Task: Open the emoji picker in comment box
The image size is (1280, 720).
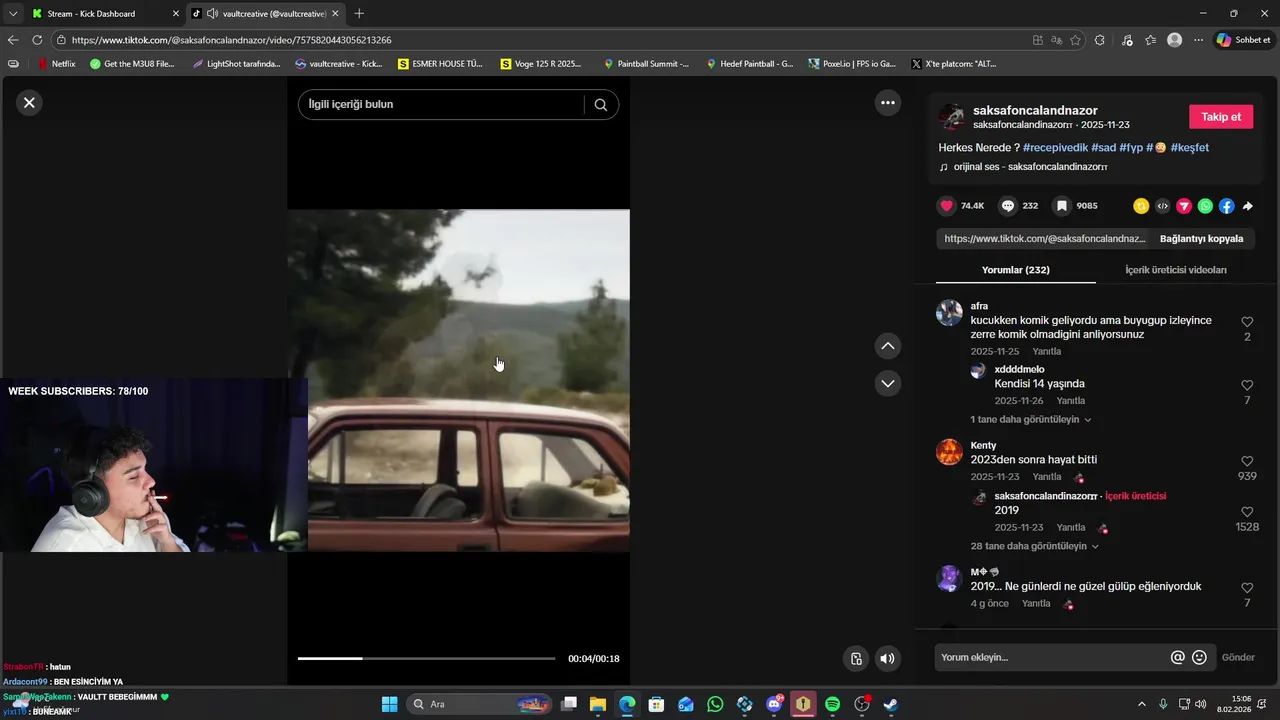Action: point(1199,658)
